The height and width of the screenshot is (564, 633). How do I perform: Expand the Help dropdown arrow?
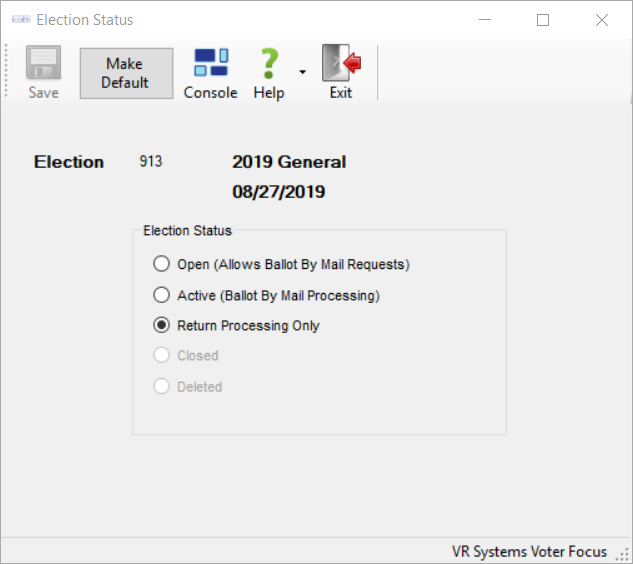coord(302,72)
